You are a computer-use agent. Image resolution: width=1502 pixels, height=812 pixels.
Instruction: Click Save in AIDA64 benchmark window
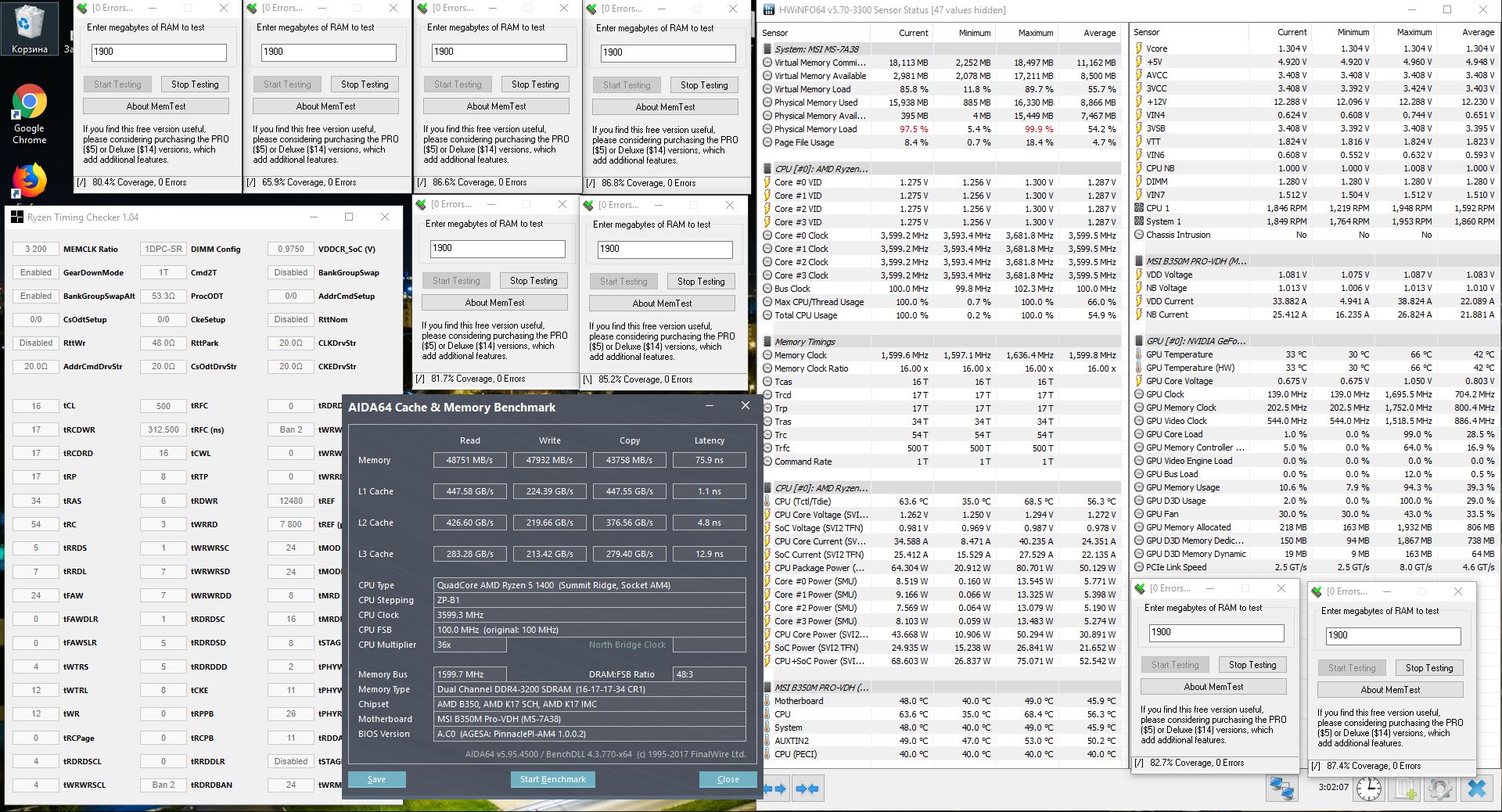pos(376,779)
